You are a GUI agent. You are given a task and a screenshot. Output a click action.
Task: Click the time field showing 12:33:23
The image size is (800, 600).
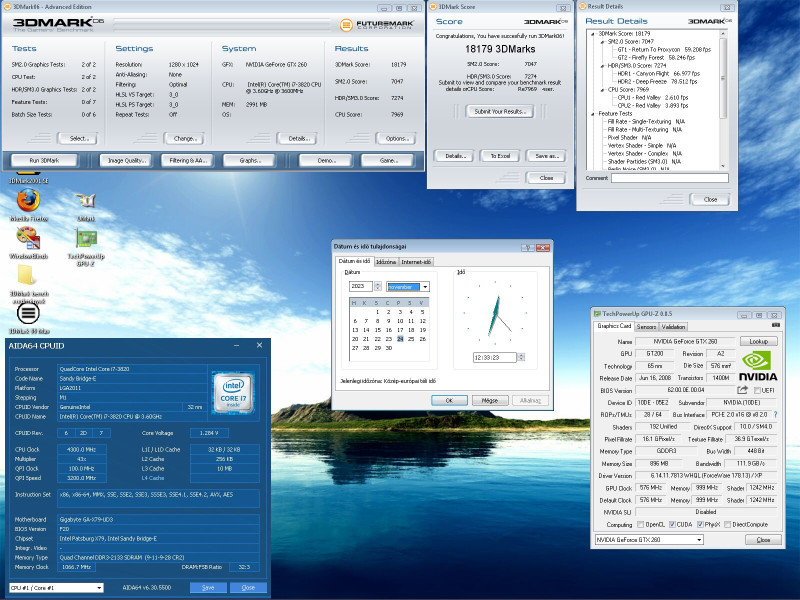495,357
